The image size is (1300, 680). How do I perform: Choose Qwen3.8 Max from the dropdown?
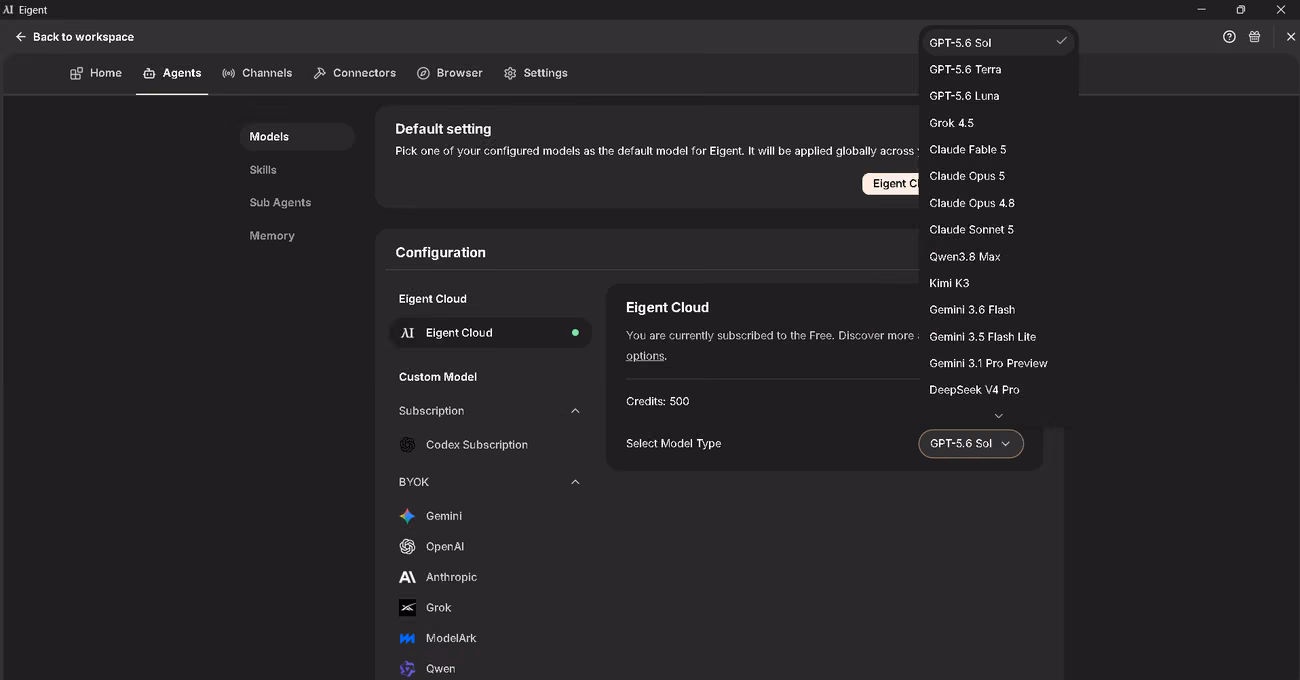998,257
